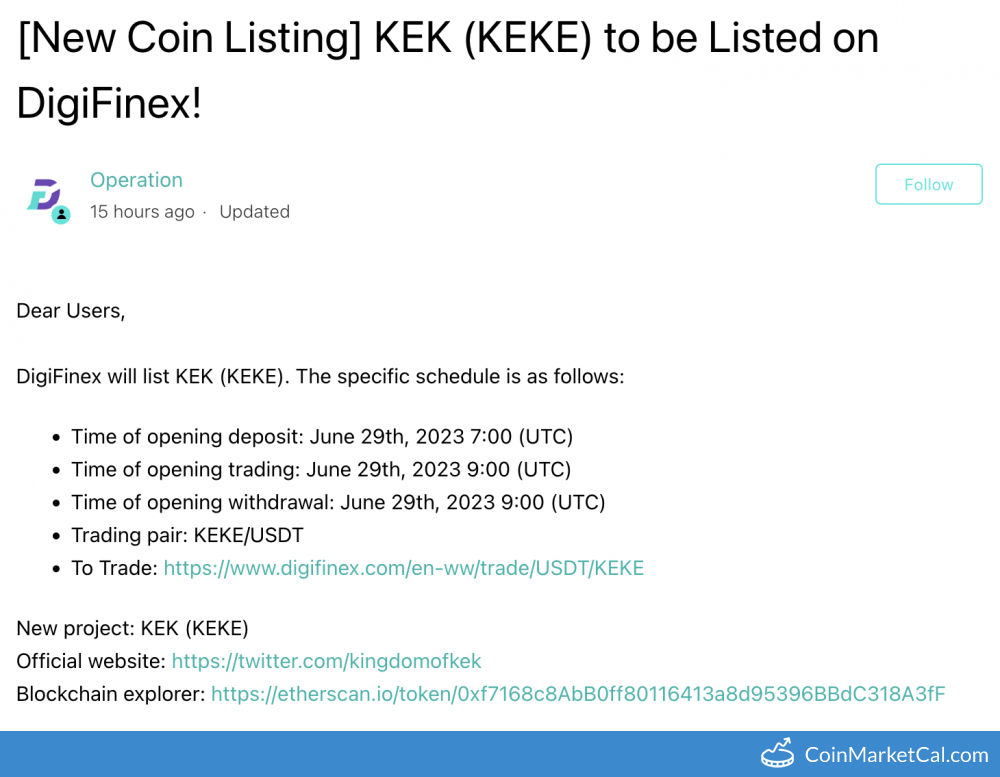This screenshot has width=1000, height=777.
Task: Click the "Dear Users," greeting text
Action: 71,311
